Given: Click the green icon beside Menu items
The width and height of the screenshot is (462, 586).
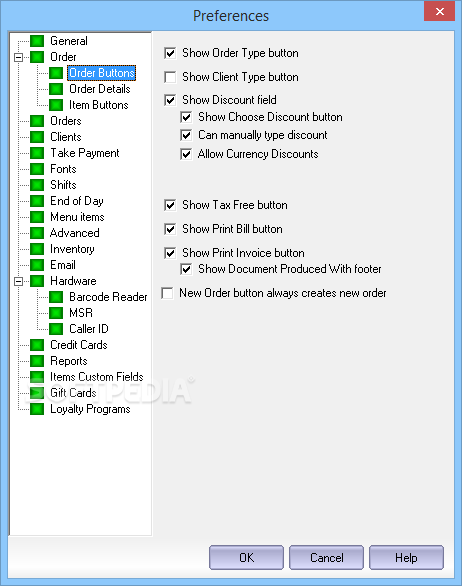Looking at the screenshot, I should (x=37, y=217).
